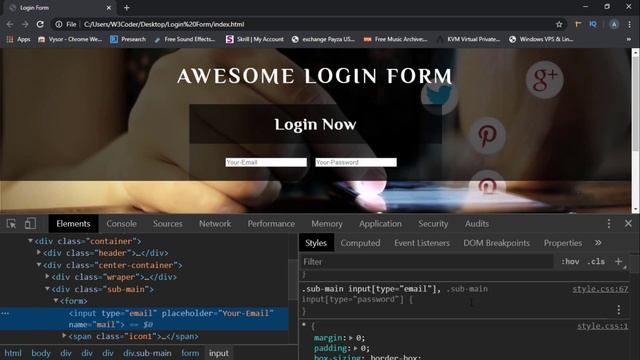Select the Event Listeners sidebar tab
Screen dimensions: 640x360
[x=422, y=243]
